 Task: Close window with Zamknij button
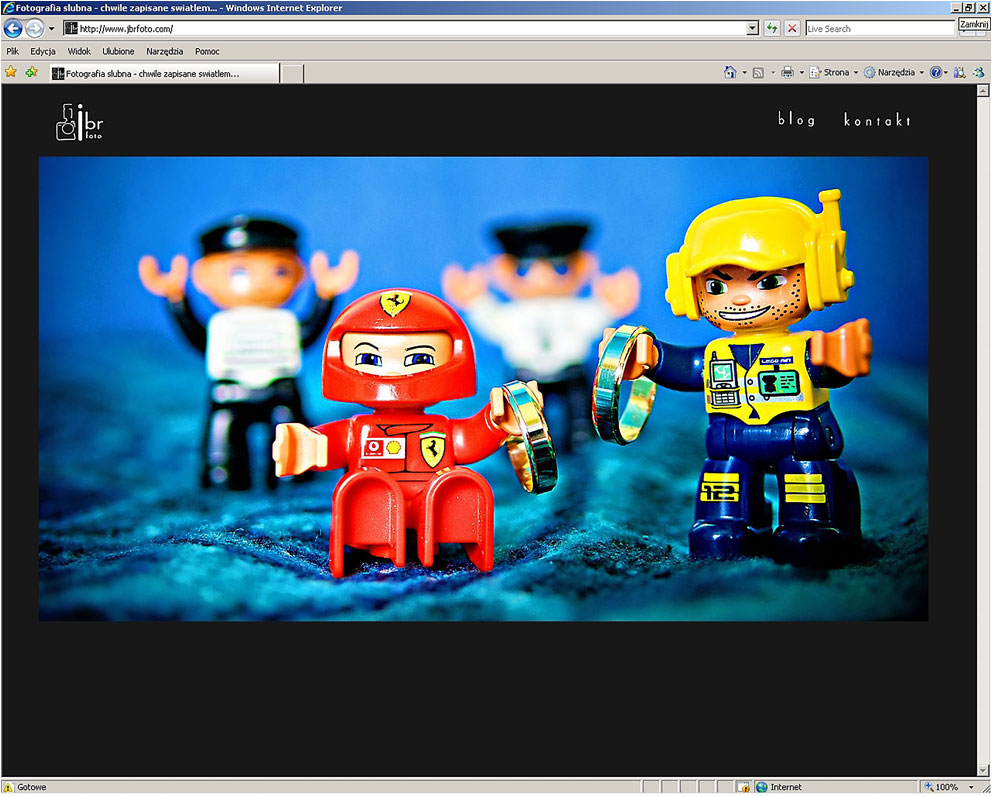(x=983, y=8)
